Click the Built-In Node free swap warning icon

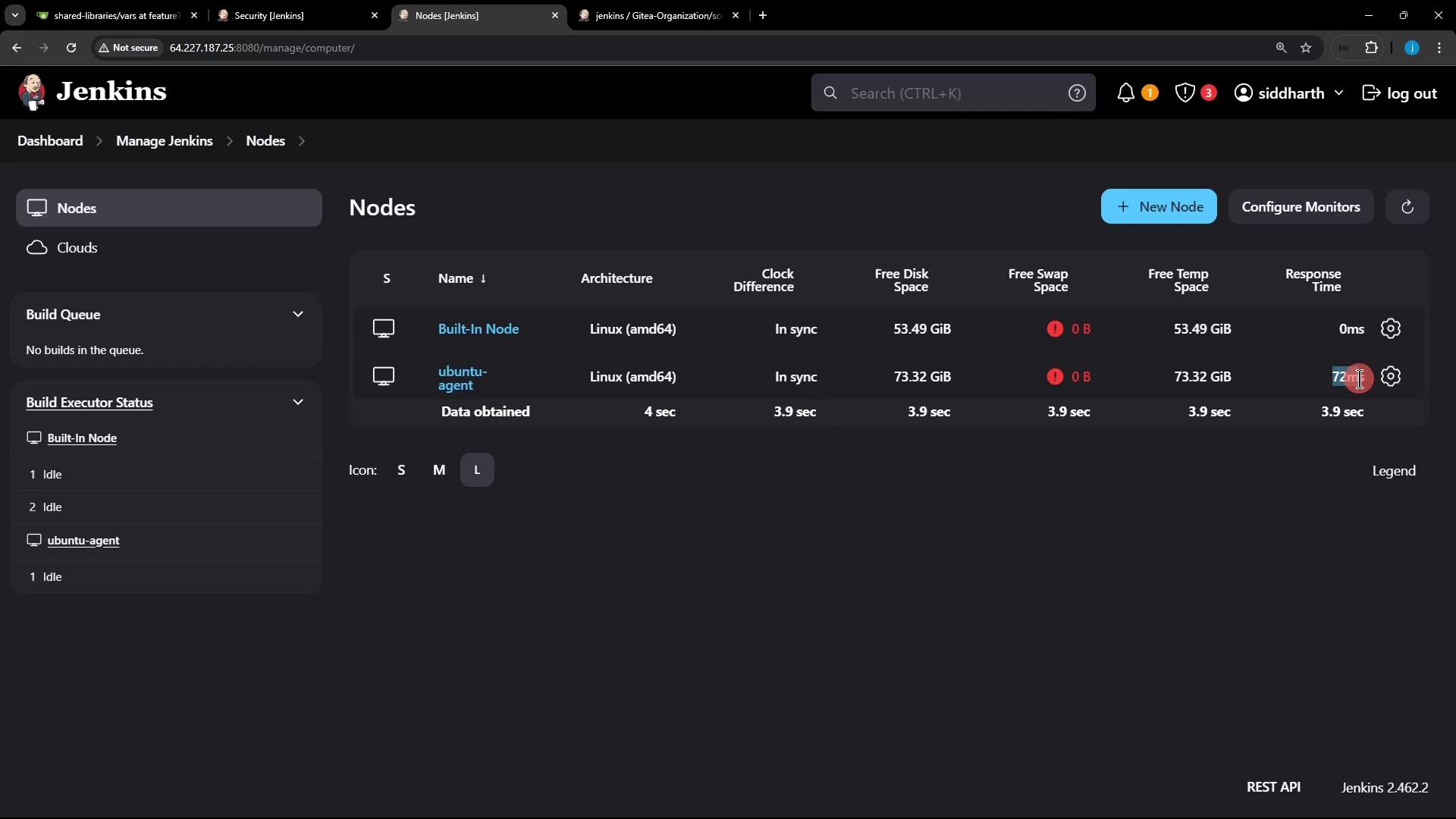pos(1055,329)
